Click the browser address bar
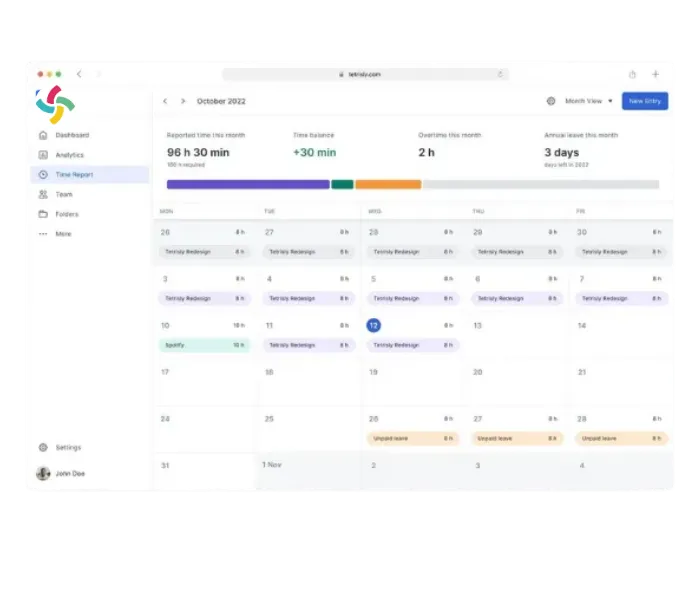Viewport: 700px width, 600px height. coord(365,74)
